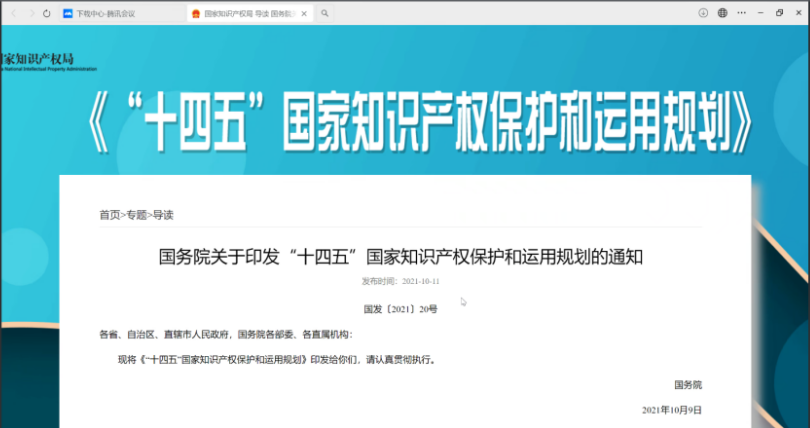Viewport: 810px width, 428px height.
Task: Click the national emblem favicon on active tab
Action: pos(195,14)
